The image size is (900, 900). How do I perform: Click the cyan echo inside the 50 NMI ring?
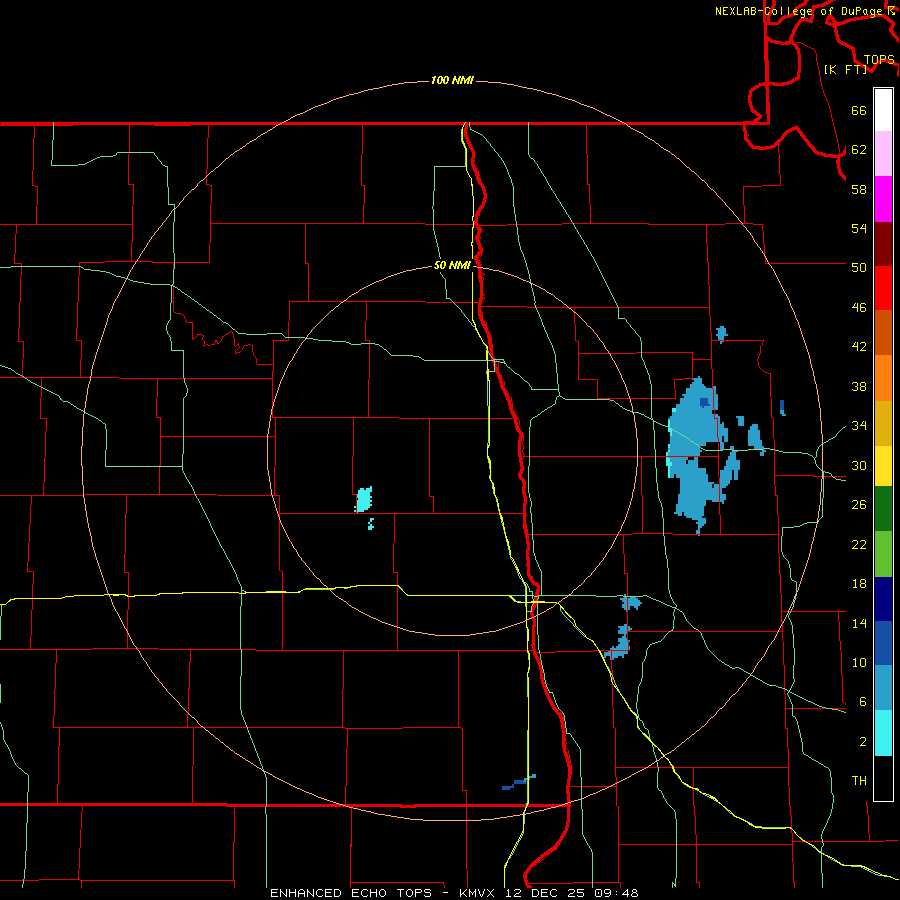click(364, 499)
